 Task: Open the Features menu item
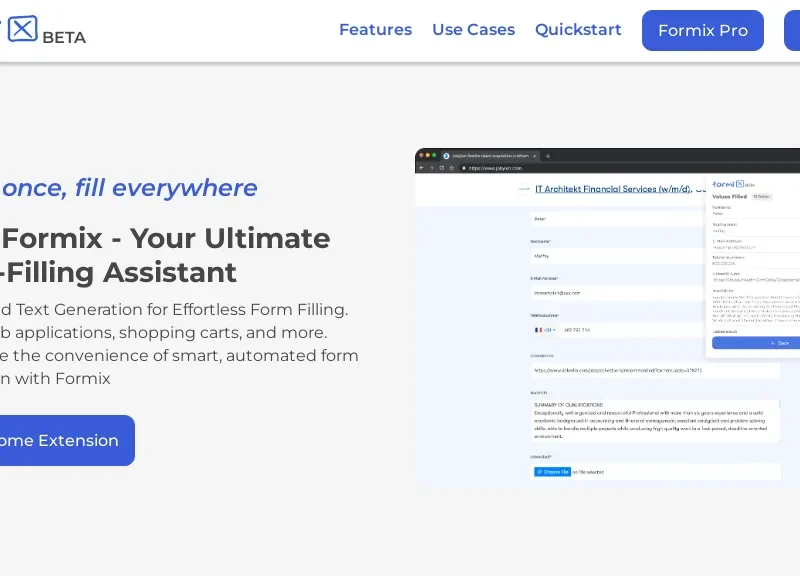click(x=375, y=30)
